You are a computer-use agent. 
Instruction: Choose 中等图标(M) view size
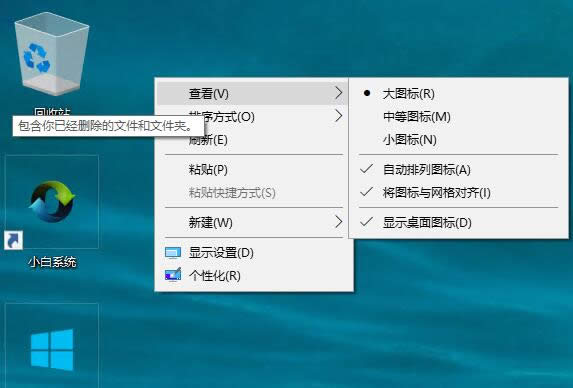pos(459,117)
